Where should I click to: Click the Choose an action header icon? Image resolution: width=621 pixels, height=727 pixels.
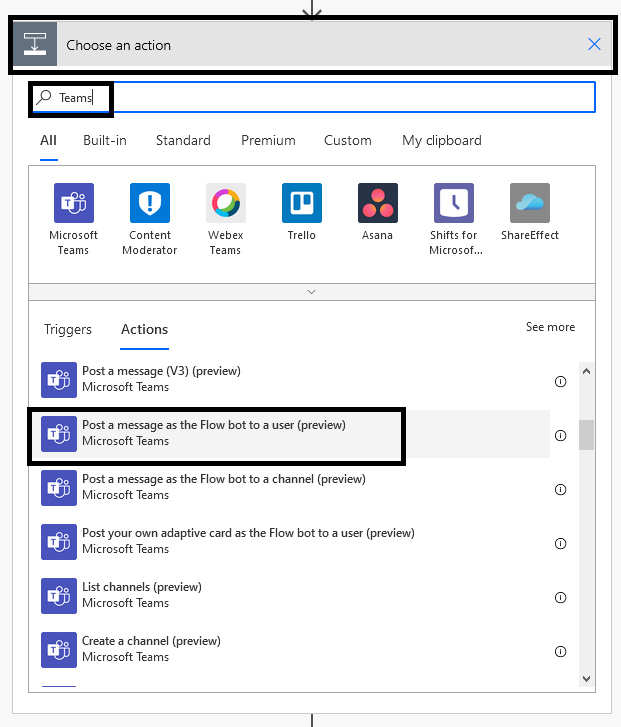point(35,45)
